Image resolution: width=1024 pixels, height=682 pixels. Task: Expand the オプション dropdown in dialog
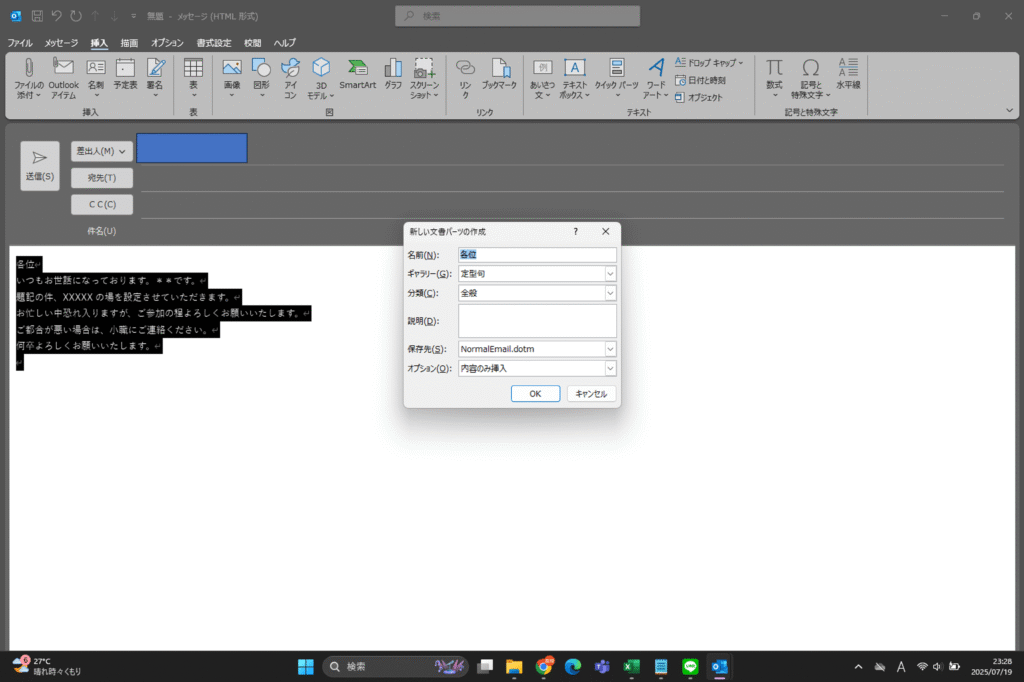click(x=610, y=368)
